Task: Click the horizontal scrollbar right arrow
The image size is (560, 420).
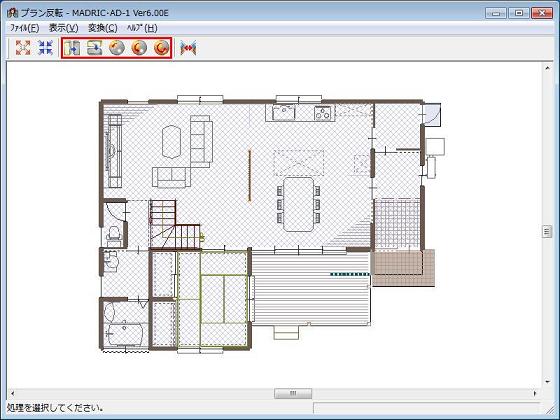Action: tap(535, 393)
